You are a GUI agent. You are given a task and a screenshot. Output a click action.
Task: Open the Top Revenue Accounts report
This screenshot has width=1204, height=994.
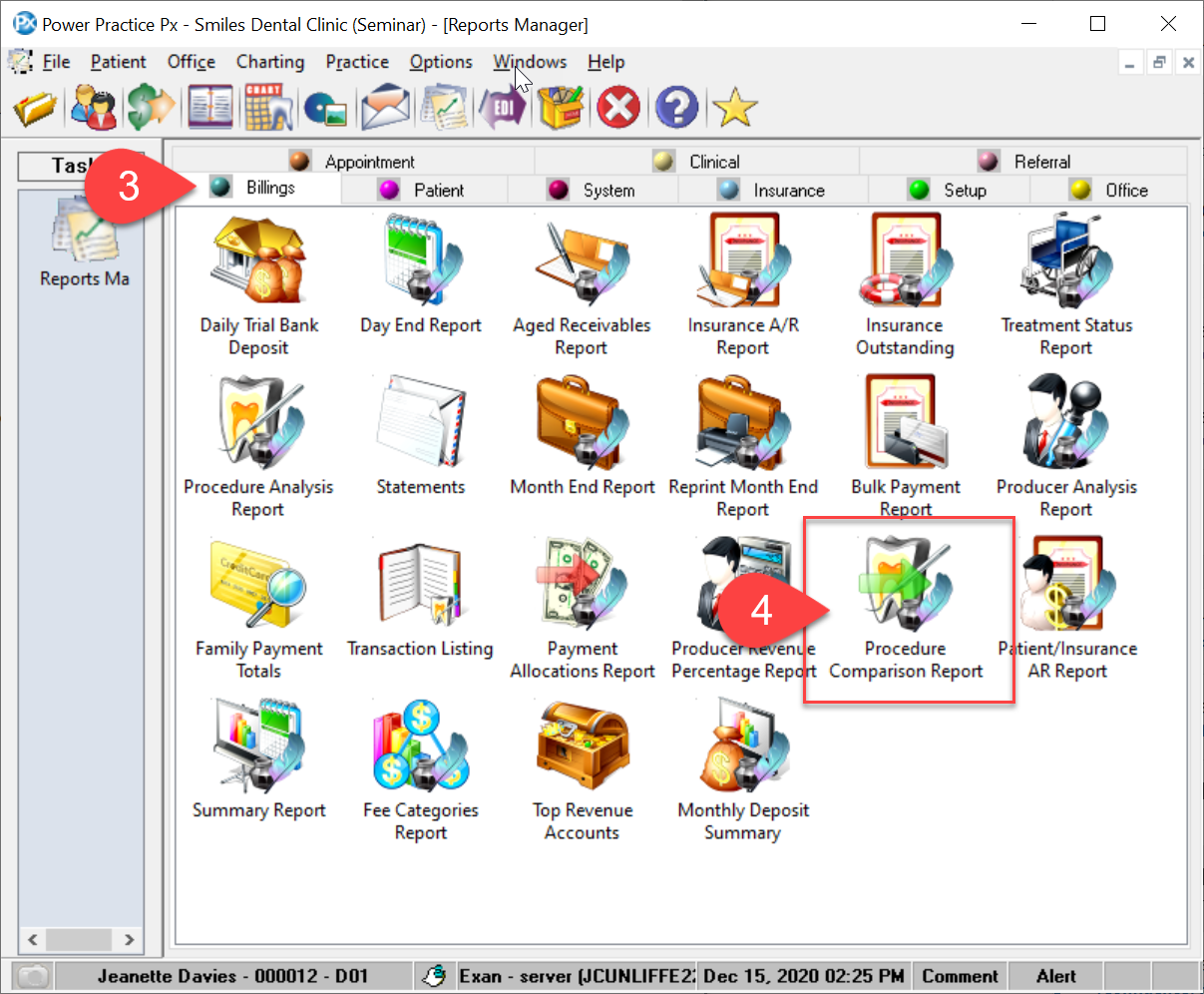click(x=582, y=771)
